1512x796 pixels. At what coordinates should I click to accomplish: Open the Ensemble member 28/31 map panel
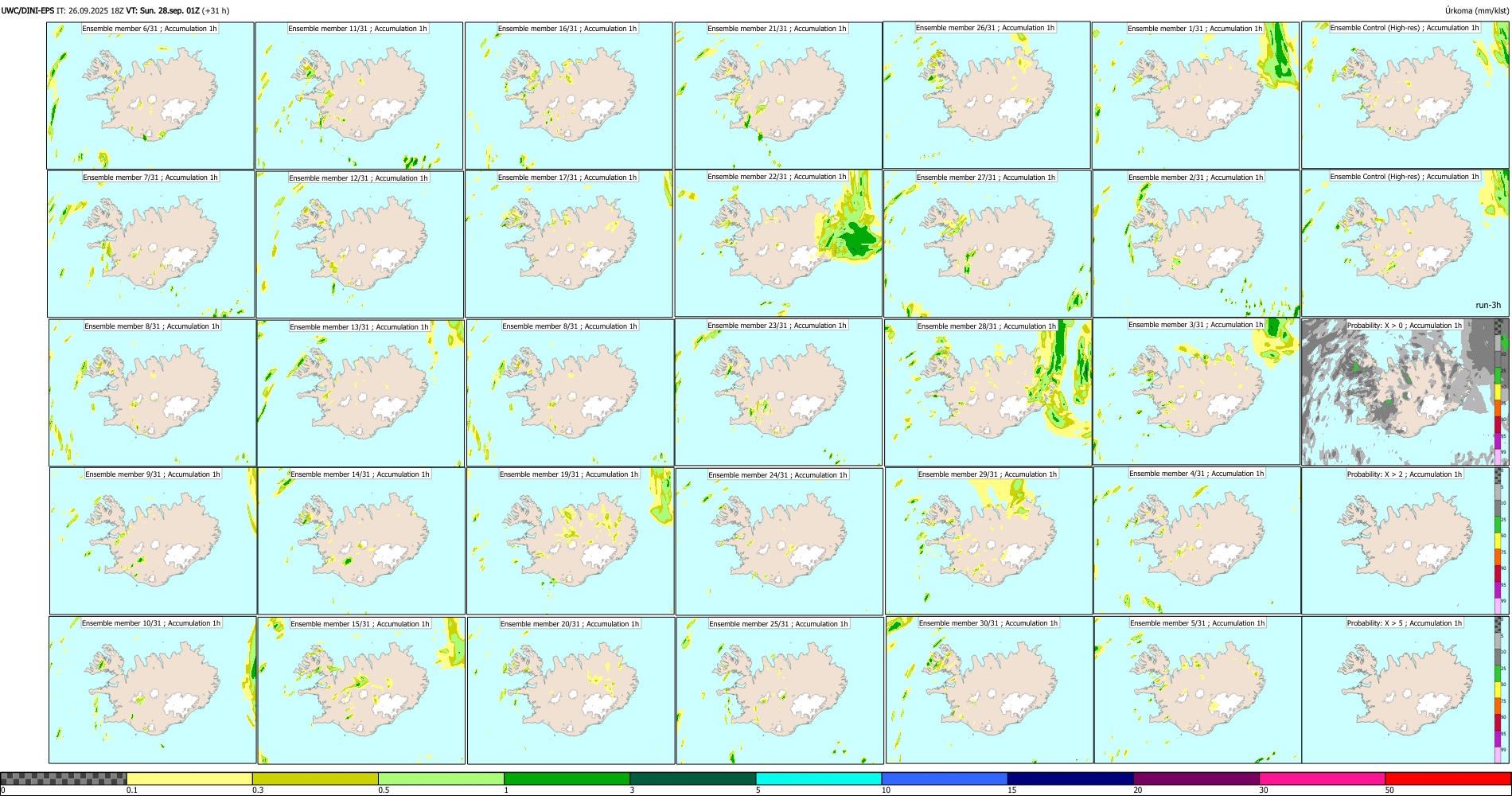(988, 392)
